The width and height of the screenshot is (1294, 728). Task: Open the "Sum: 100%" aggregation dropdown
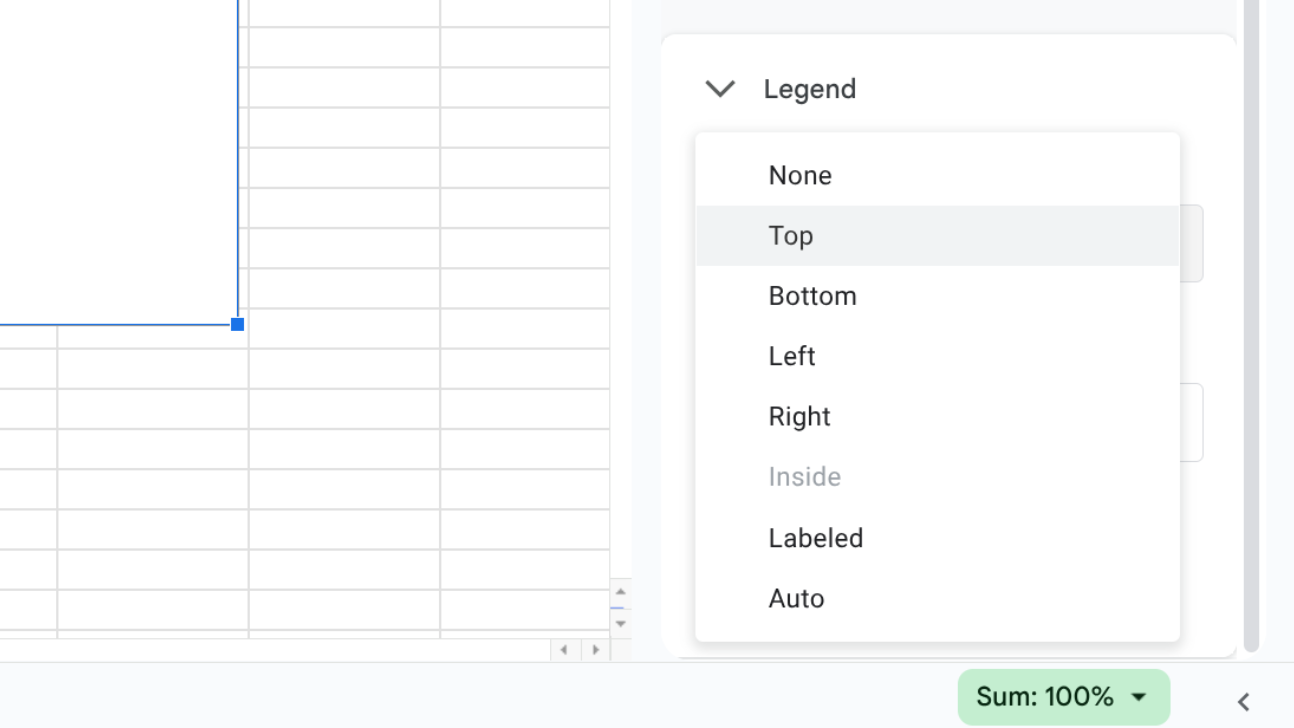1063,697
